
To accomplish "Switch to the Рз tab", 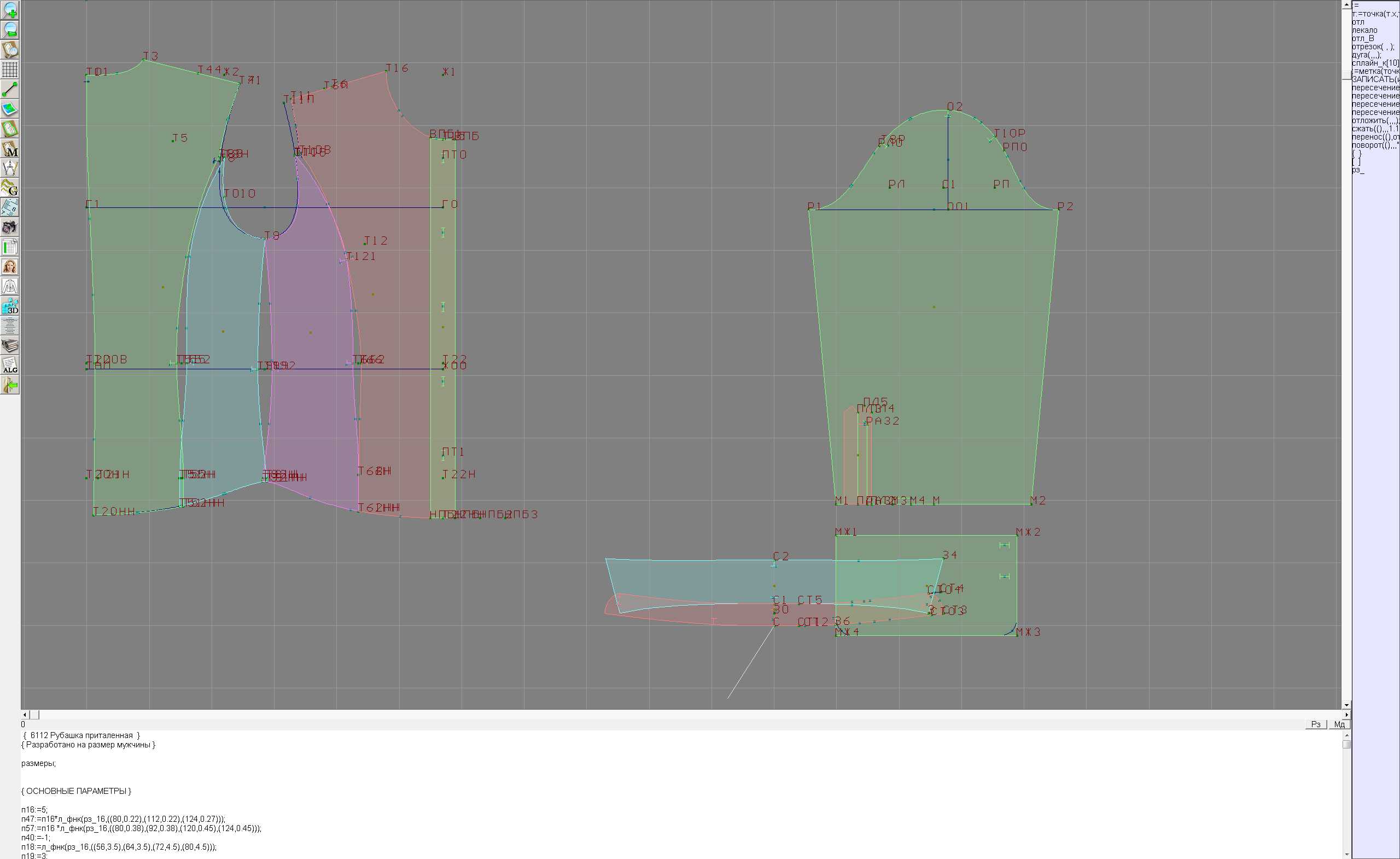I will click(1316, 724).
